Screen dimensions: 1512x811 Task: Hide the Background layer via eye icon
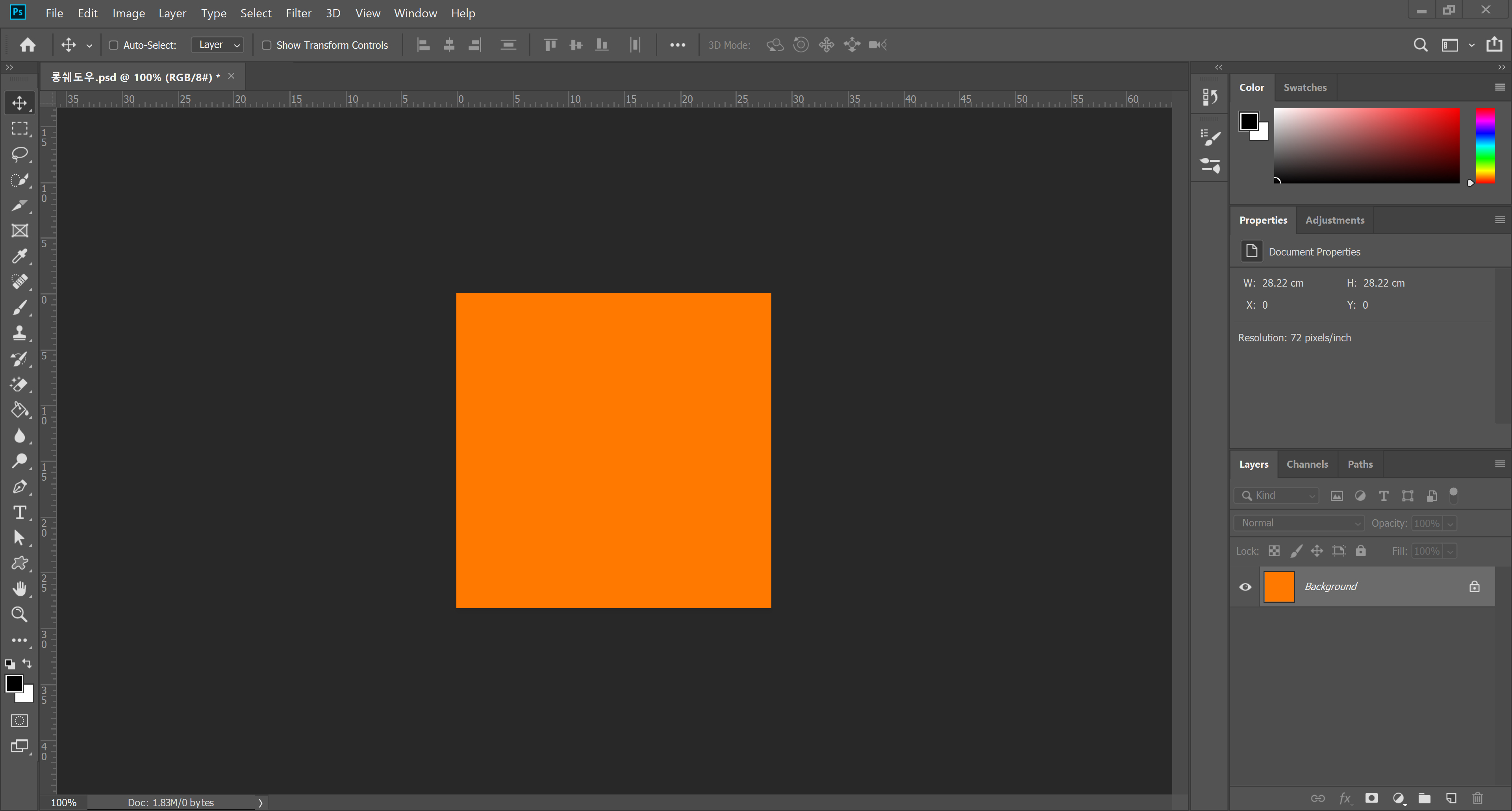coord(1245,587)
